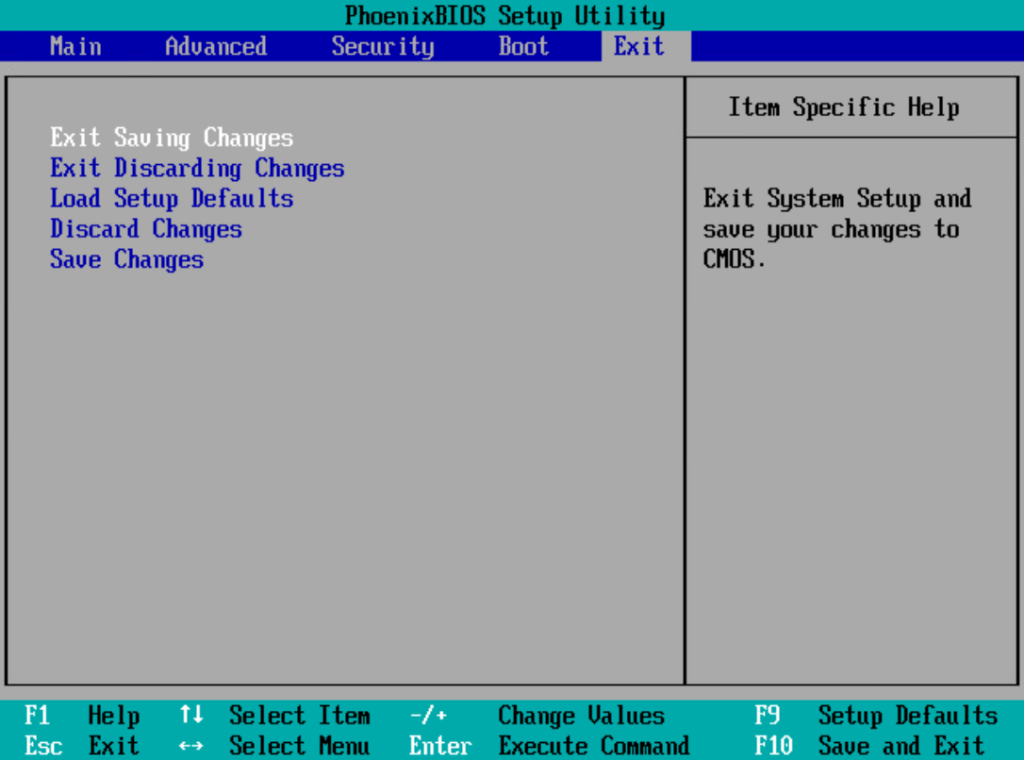This screenshot has width=1024, height=760.
Task: Click the left-right arrows Select Menu legend
Action: 275,746
